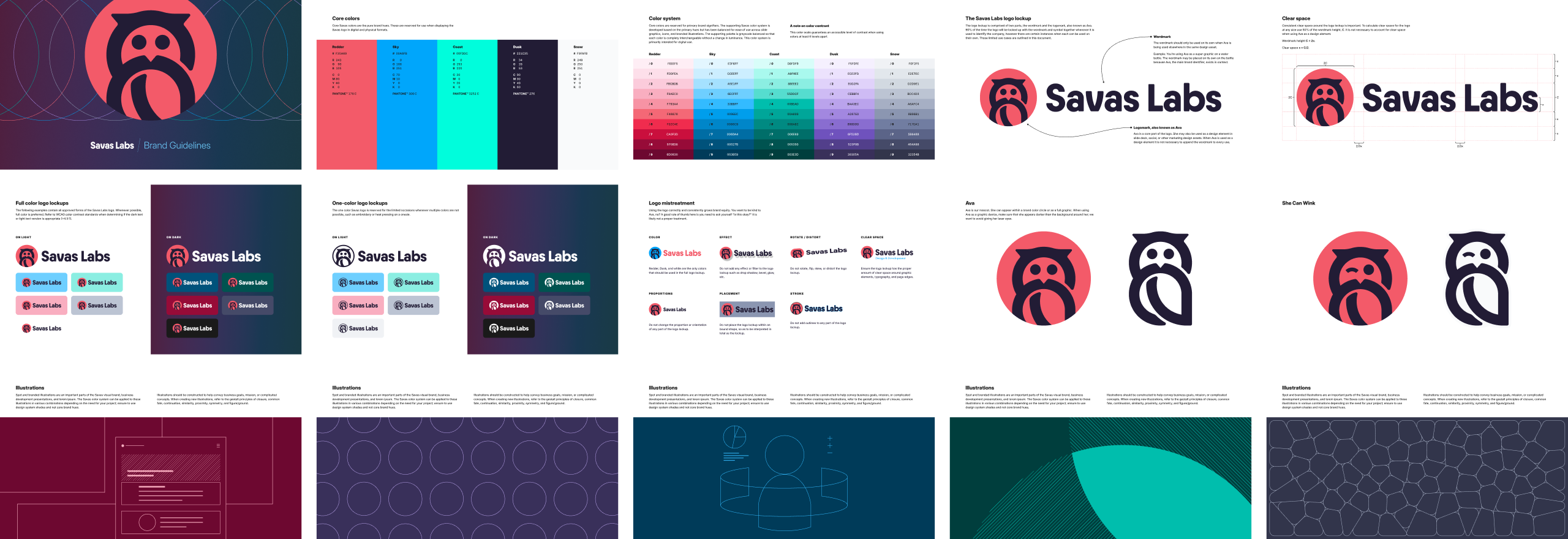Open the purple circles pattern illustration

point(467,478)
